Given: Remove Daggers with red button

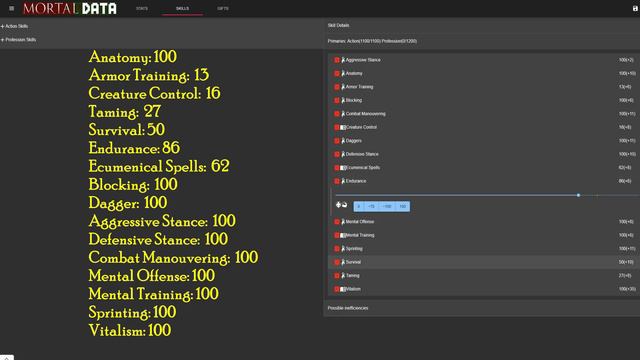Looking at the screenshot, I should [x=337, y=141].
